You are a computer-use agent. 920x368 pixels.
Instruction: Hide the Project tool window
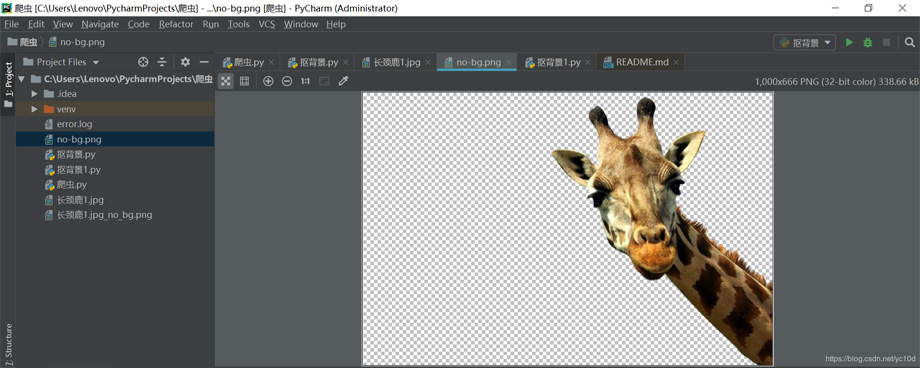pyautogui.click(x=204, y=62)
